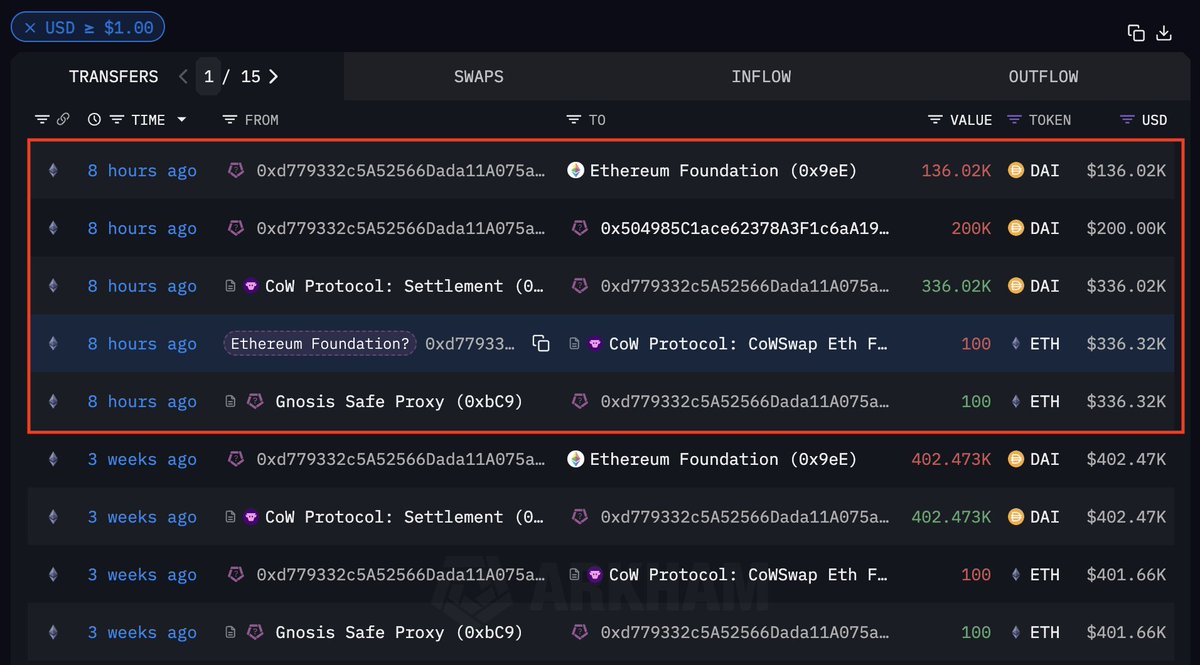Click the recipient address in the 336.02K DAI row
The width and height of the screenshot is (1200, 665).
pos(745,286)
